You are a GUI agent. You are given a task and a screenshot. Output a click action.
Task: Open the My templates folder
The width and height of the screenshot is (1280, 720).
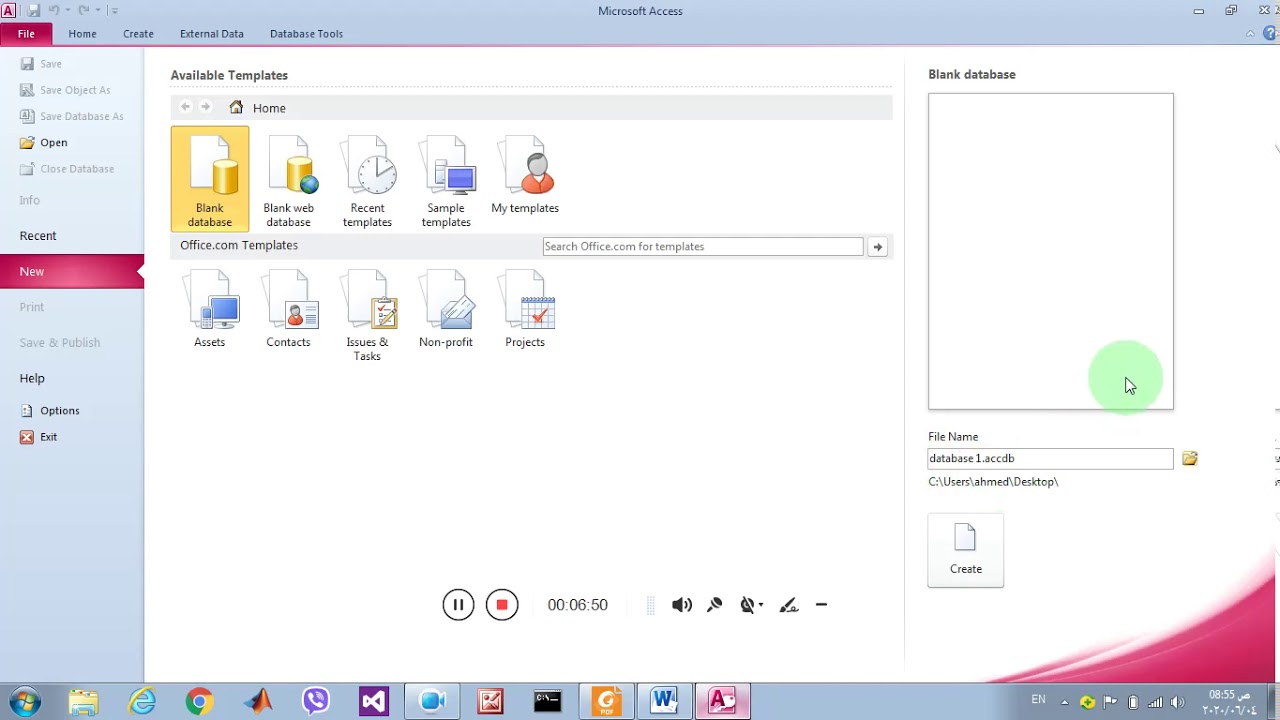pyautogui.click(x=525, y=172)
